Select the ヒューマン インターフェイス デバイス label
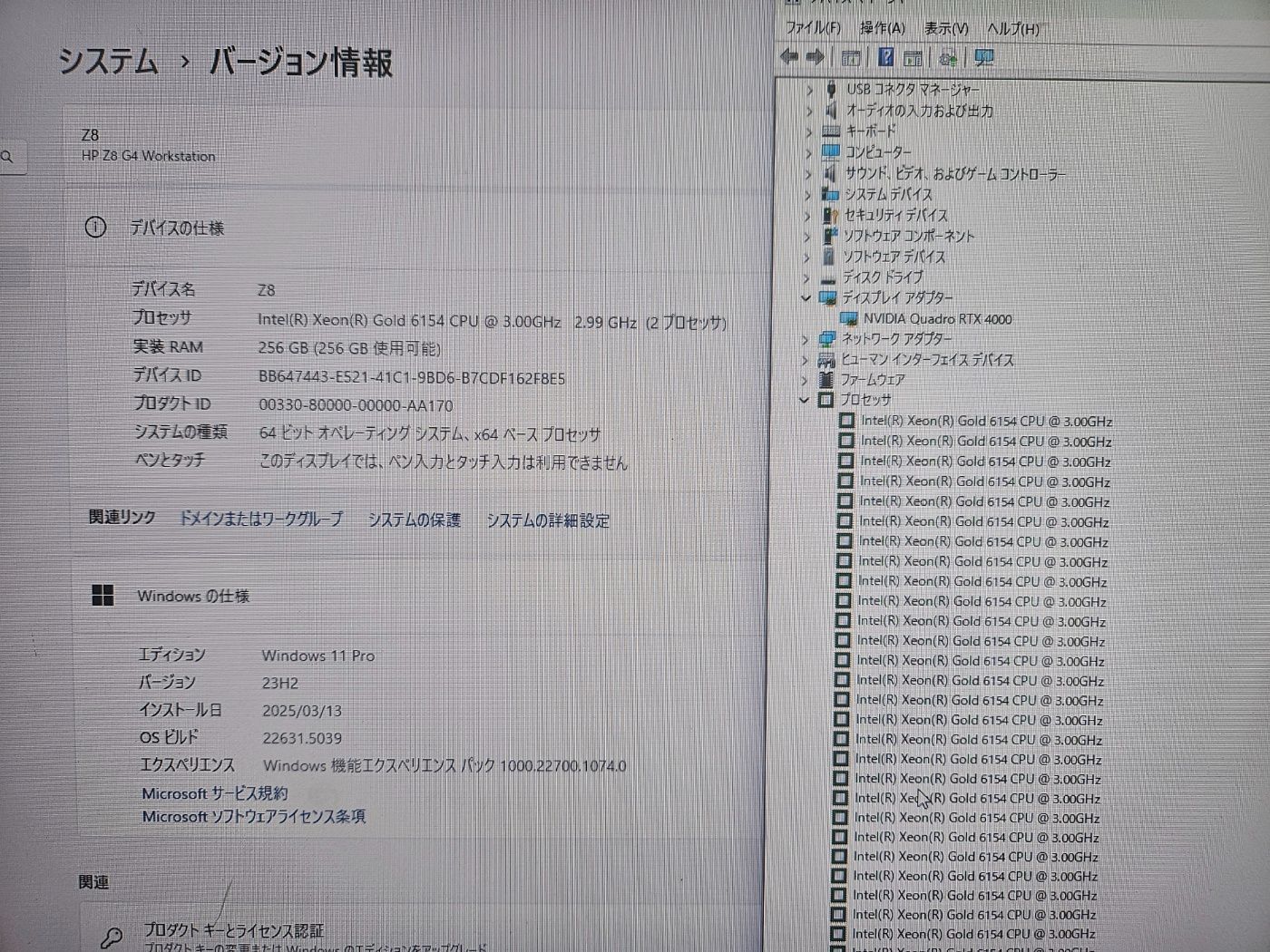 tap(928, 360)
